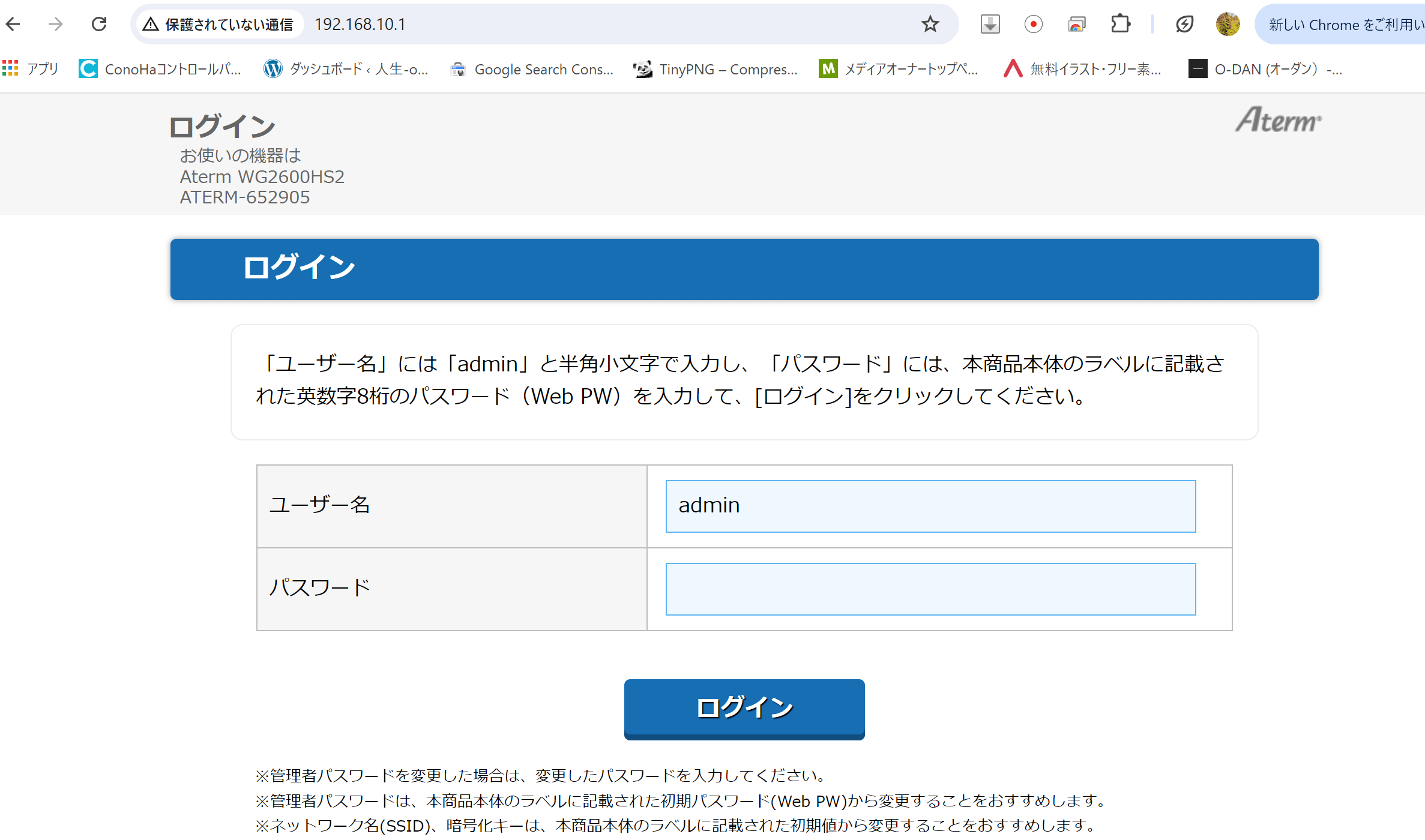1425x840 pixels.
Task: Open the download extension icon
Action: click(x=990, y=24)
